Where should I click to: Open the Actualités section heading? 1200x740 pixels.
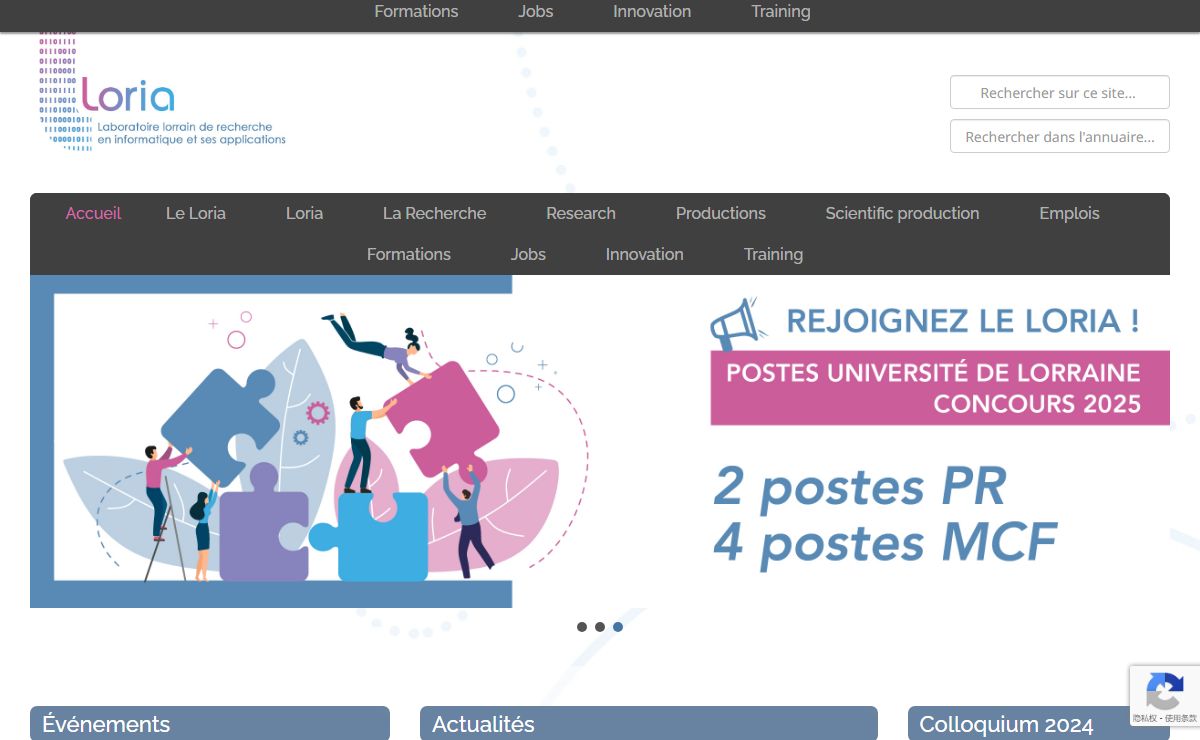(x=483, y=724)
